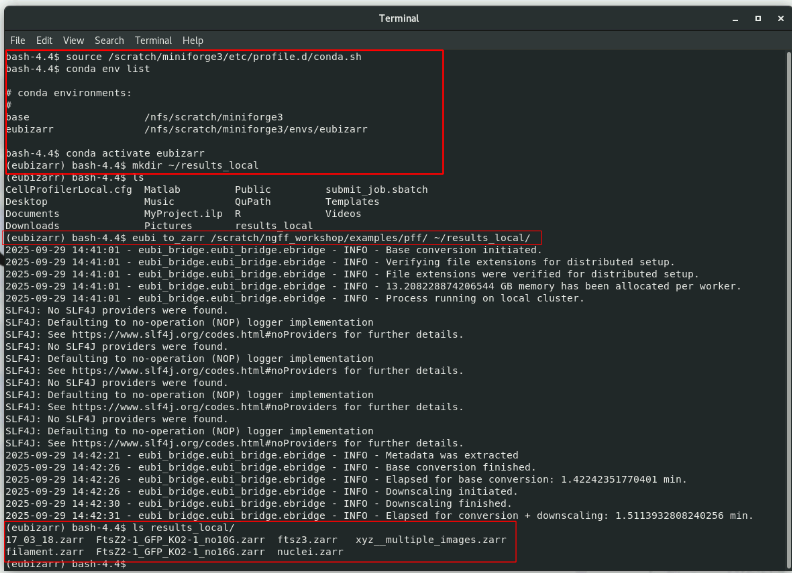This screenshot has width=792, height=573.
Task: Maximize the Terminal window
Action: (x=758, y=19)
